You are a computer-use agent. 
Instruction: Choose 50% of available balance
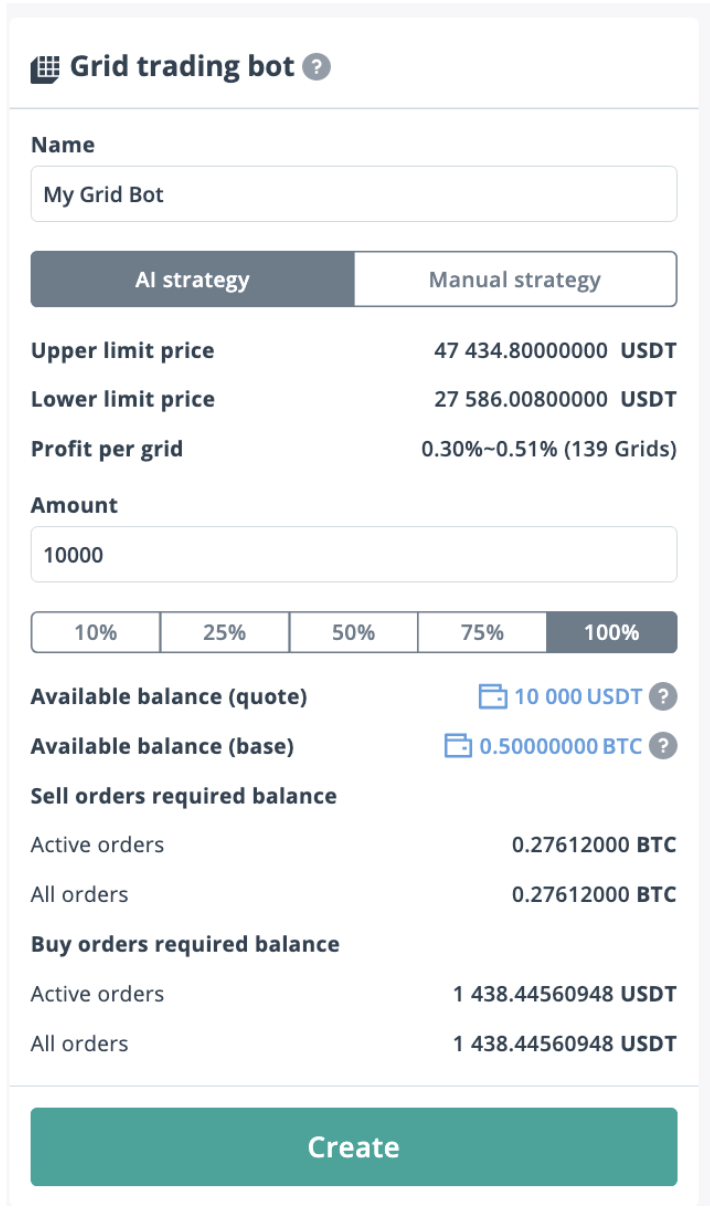[x=353, y=632]
